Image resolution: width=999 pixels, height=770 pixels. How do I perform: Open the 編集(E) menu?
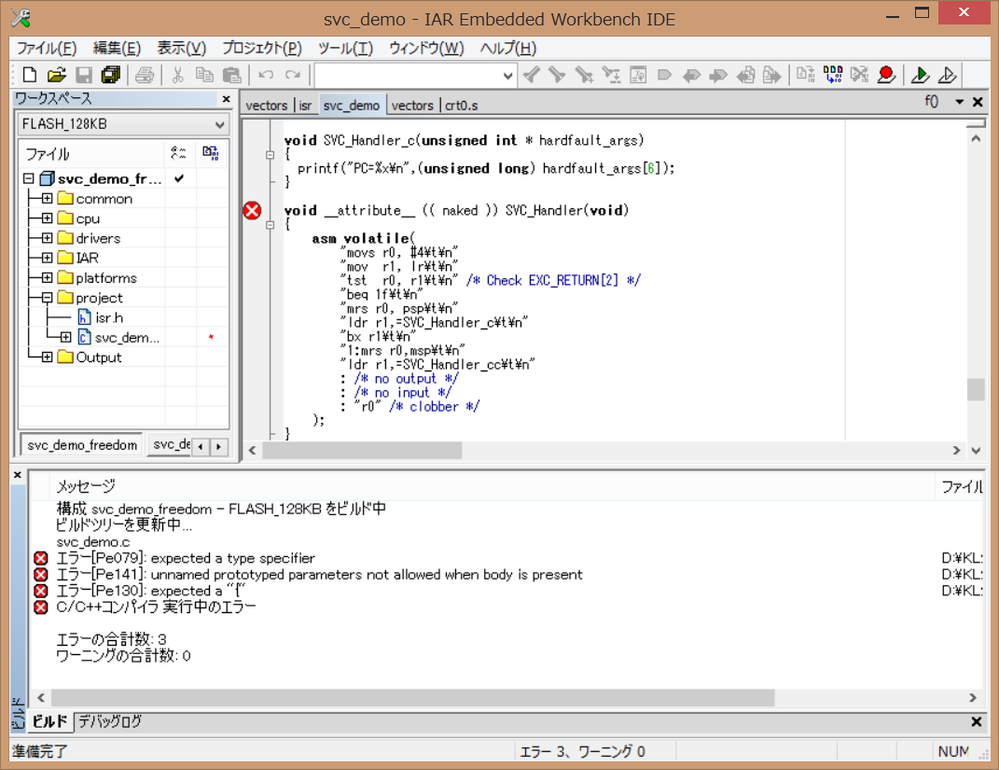(x=117, y=48)
